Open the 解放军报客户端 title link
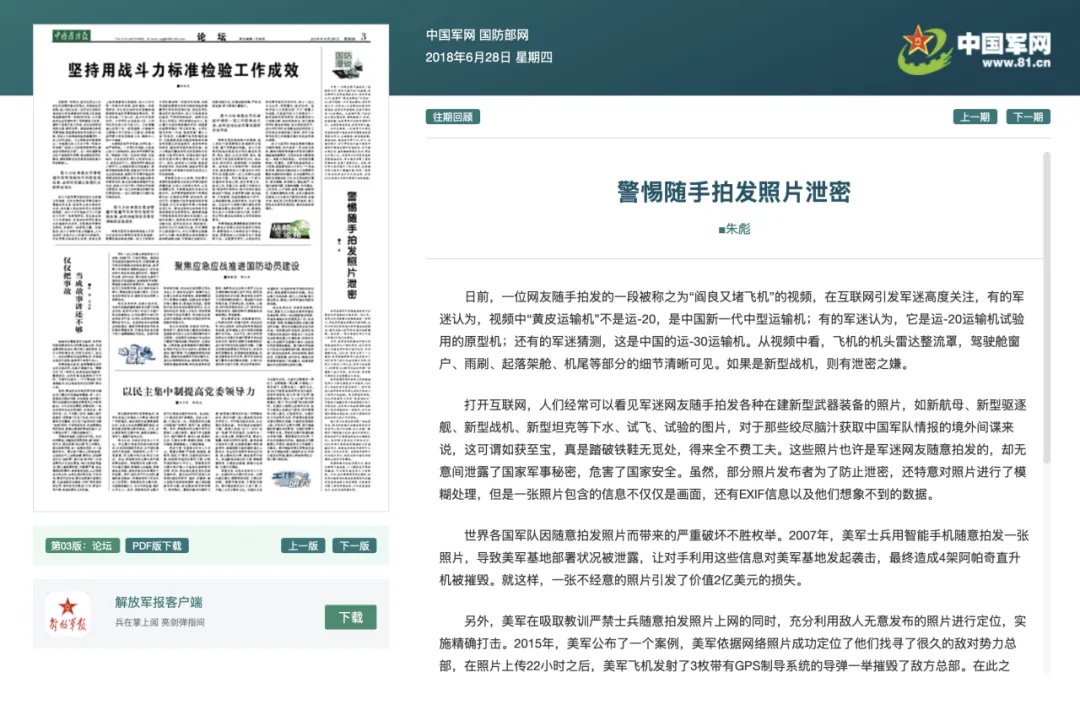The image size is (1080, 705). tap(159, 602)
